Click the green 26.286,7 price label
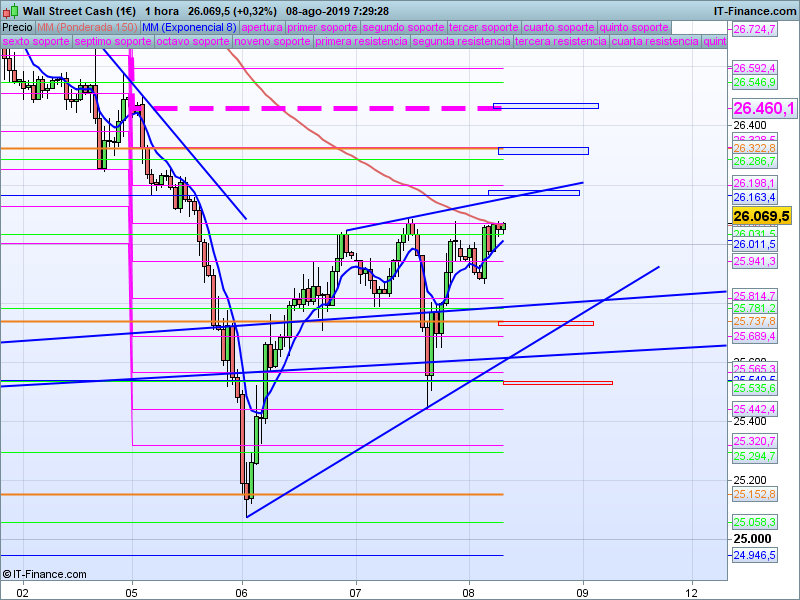This screenshot has width=800, height=600. 755,161
